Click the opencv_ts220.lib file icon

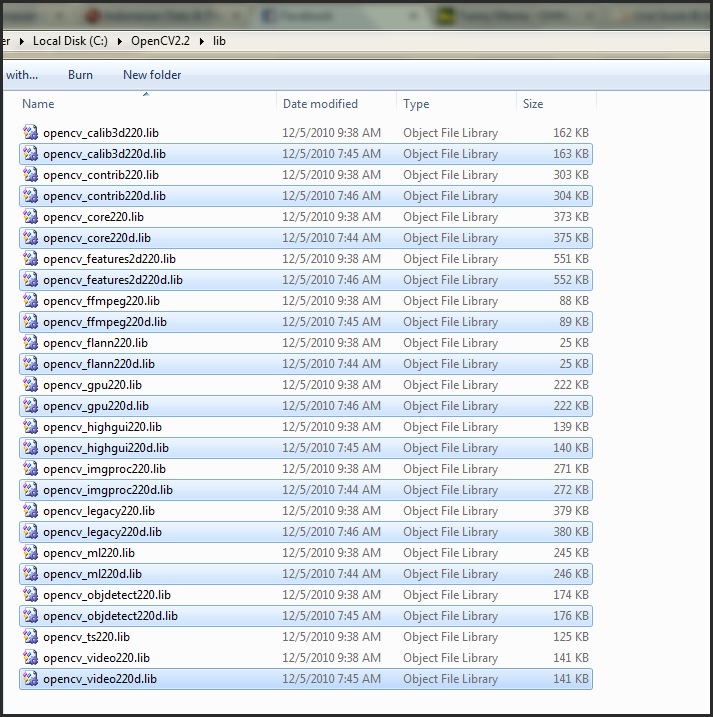click(31, 637)
